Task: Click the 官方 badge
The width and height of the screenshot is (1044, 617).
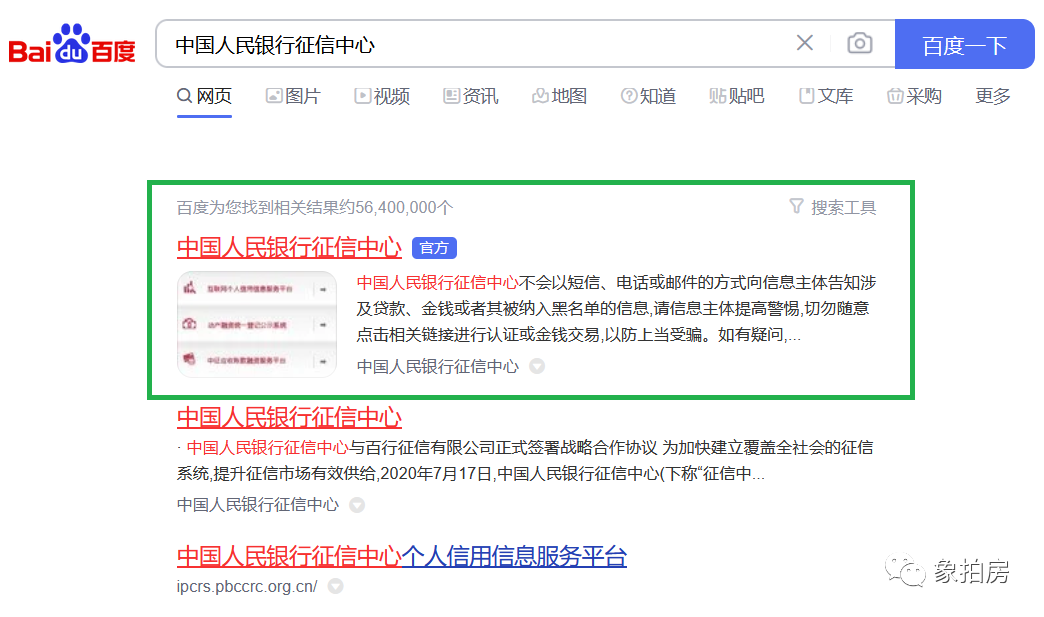Action: 434,248
